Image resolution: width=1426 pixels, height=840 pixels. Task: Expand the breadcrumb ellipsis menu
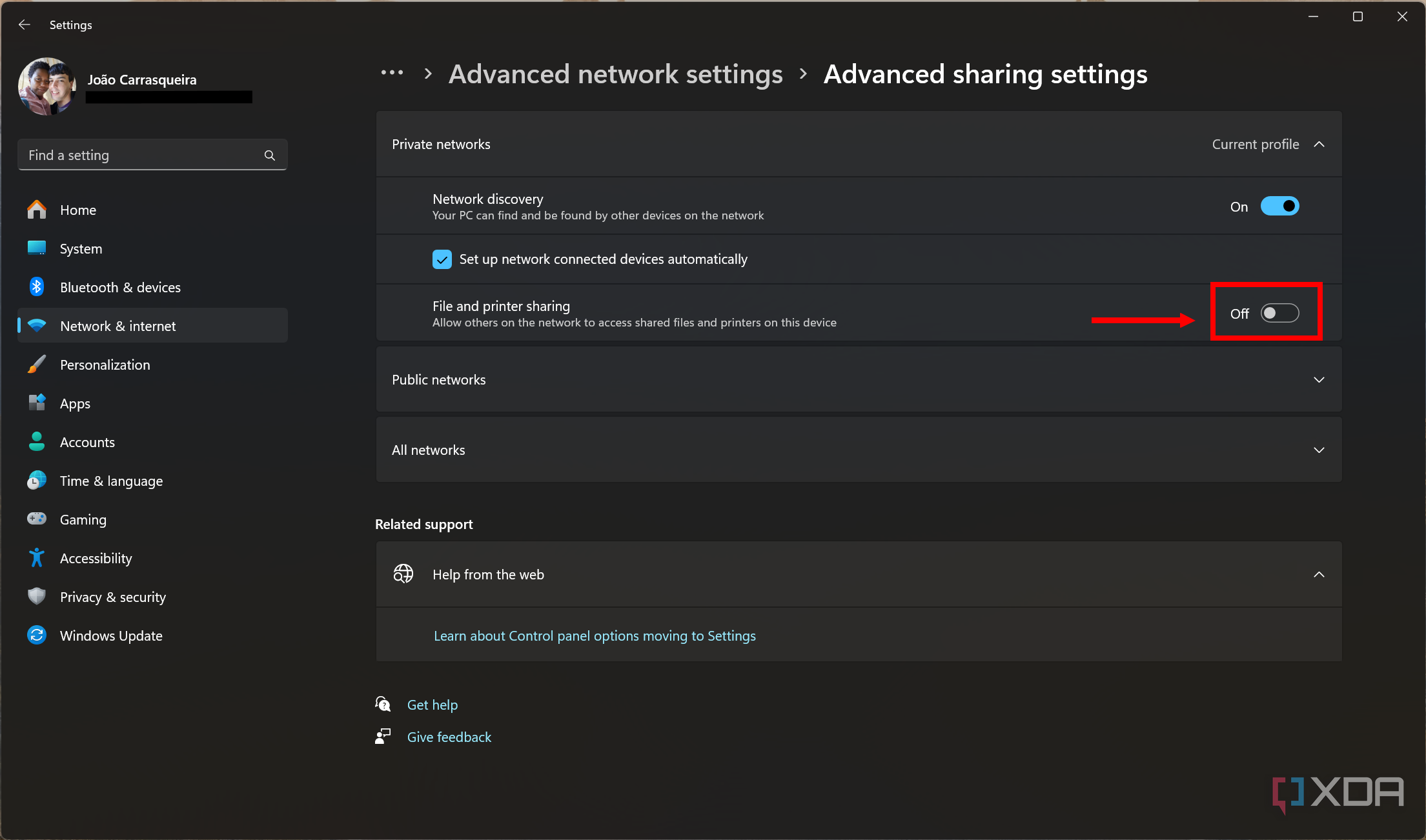tap(392, 74)
